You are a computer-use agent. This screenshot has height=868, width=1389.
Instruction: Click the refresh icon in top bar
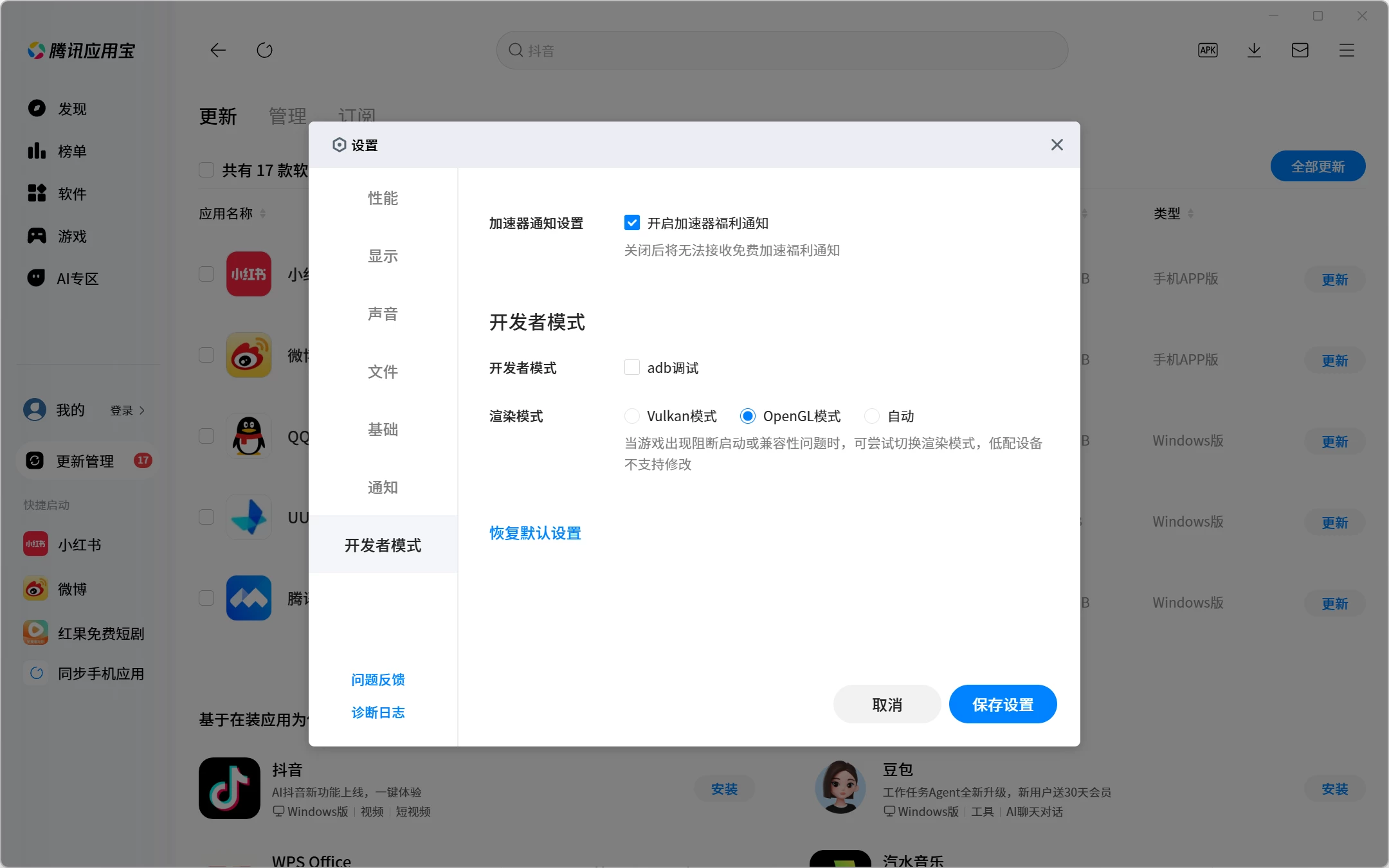[x=265, y=50]
